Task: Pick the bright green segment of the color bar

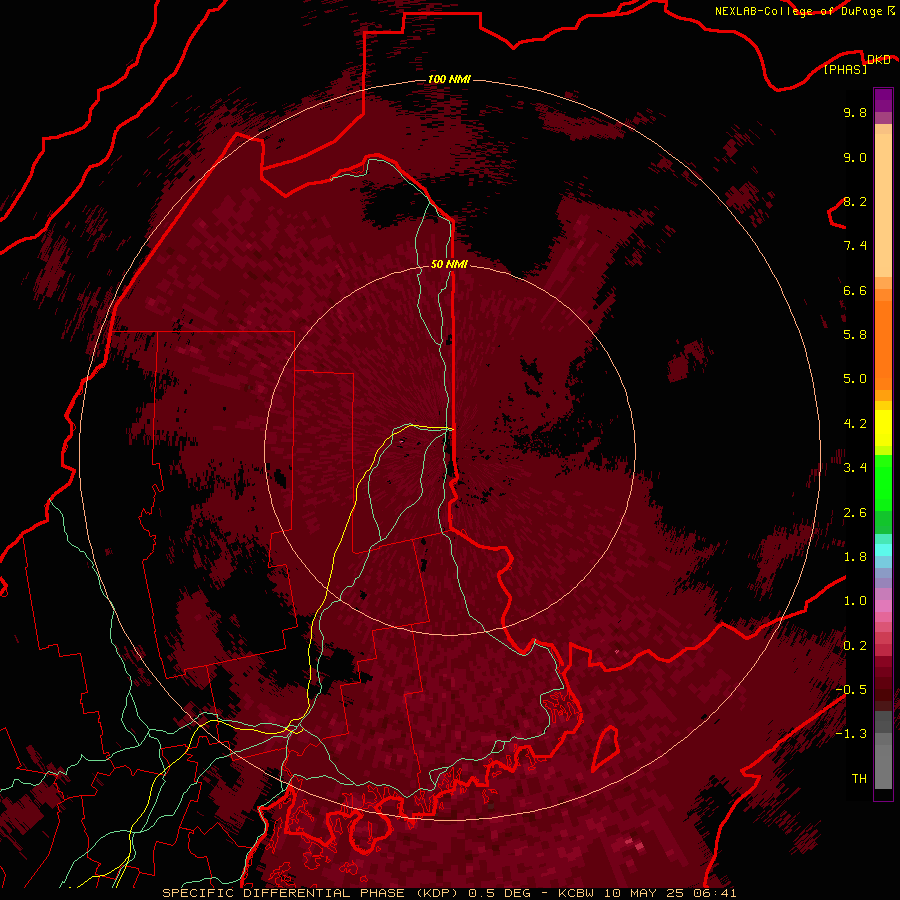Action: click(883, 485)
